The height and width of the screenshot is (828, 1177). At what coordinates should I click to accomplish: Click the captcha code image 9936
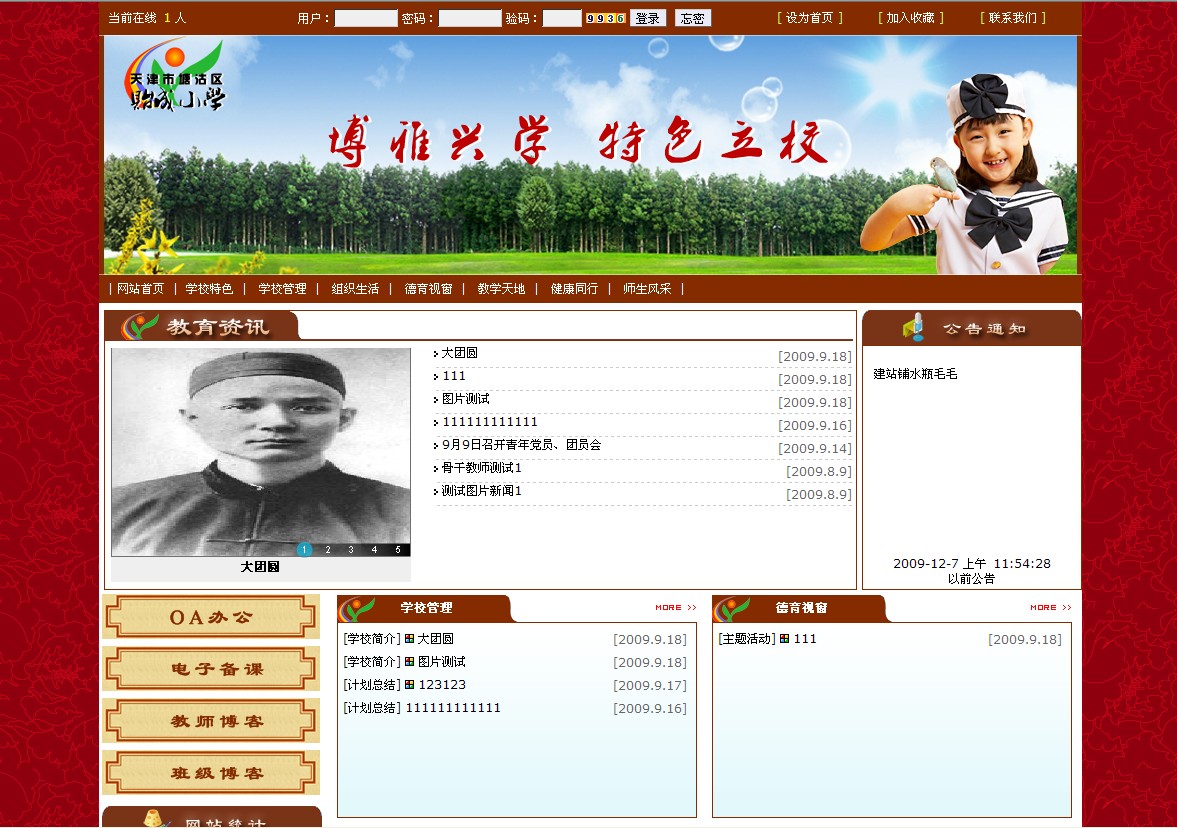coord(605,18)
